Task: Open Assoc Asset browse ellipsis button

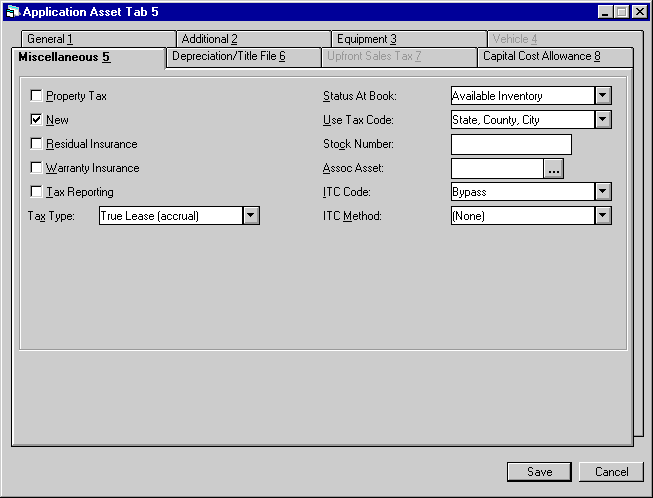Action: (553, 168)
